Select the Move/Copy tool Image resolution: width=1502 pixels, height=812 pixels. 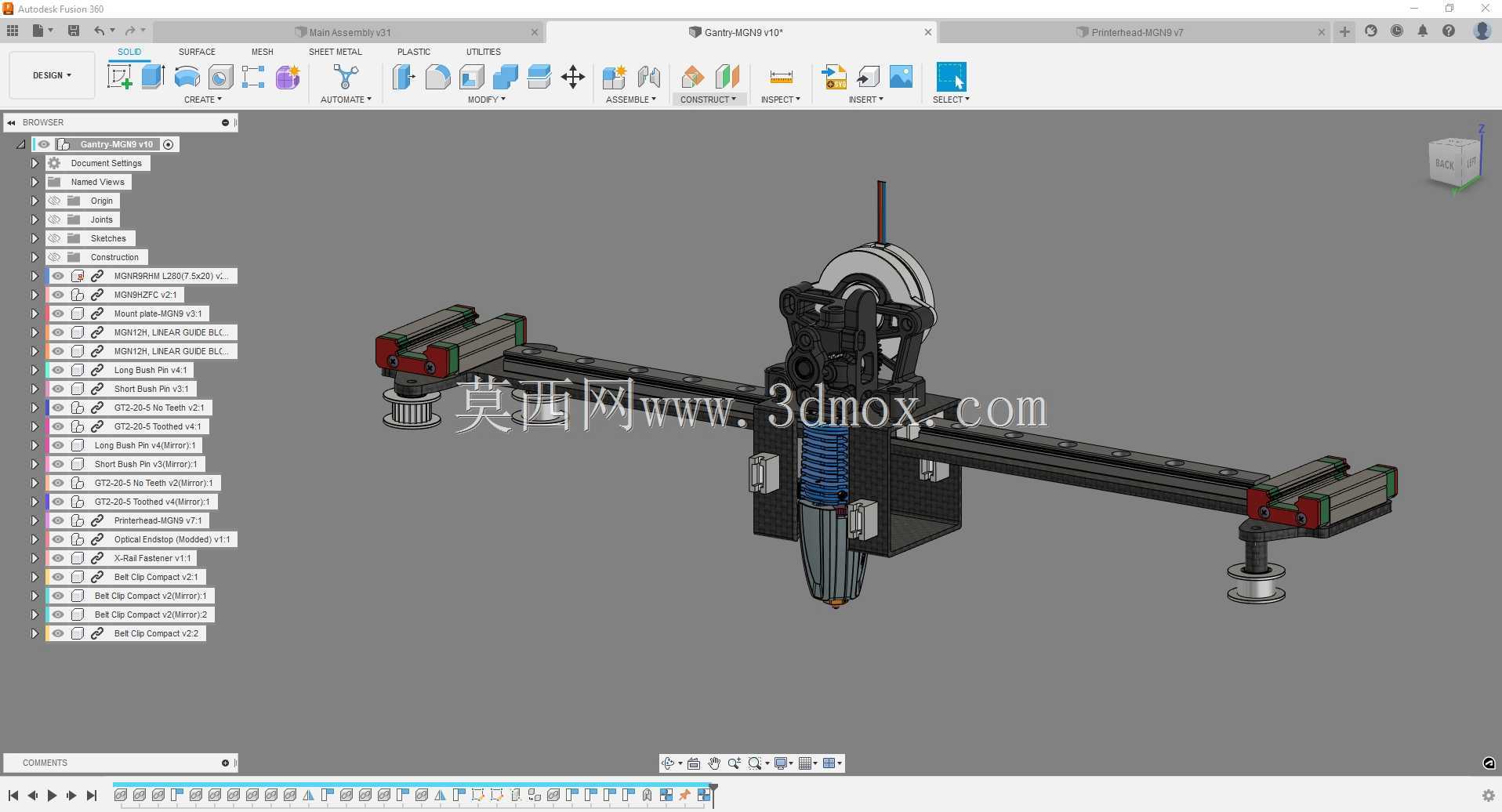click(x=573, y=77)
